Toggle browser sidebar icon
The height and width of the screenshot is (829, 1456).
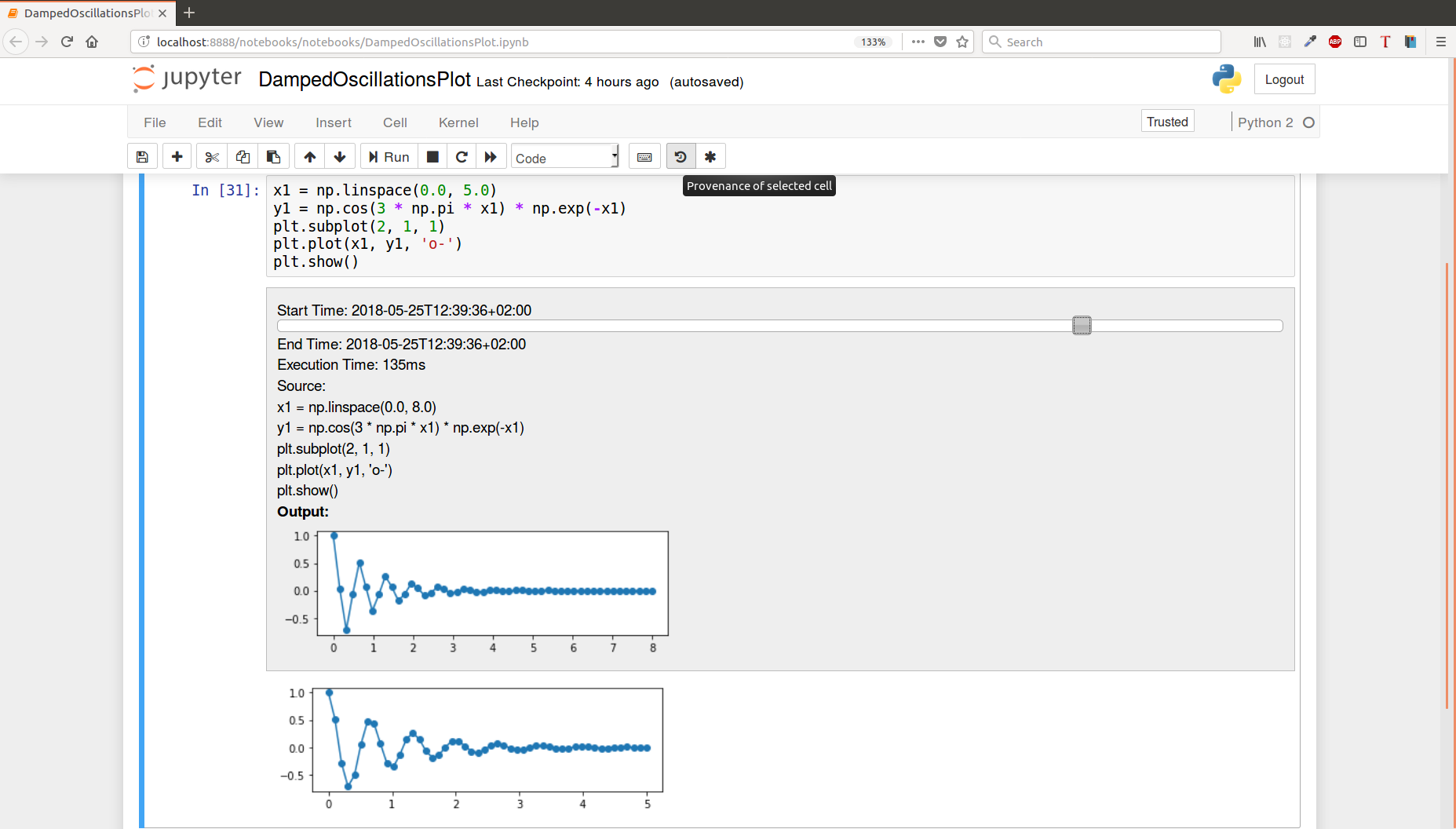click(x=1360, y=42)
